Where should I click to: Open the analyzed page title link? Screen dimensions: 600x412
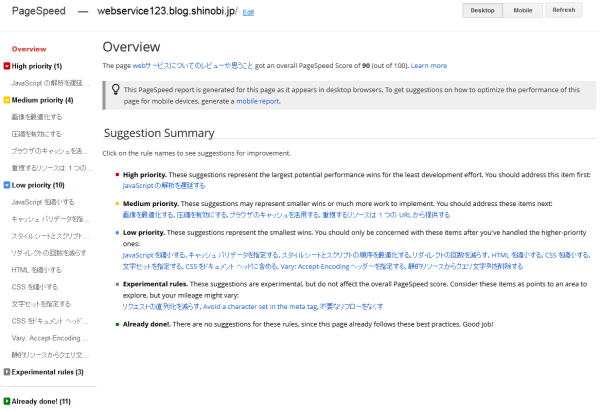point(192,65)
